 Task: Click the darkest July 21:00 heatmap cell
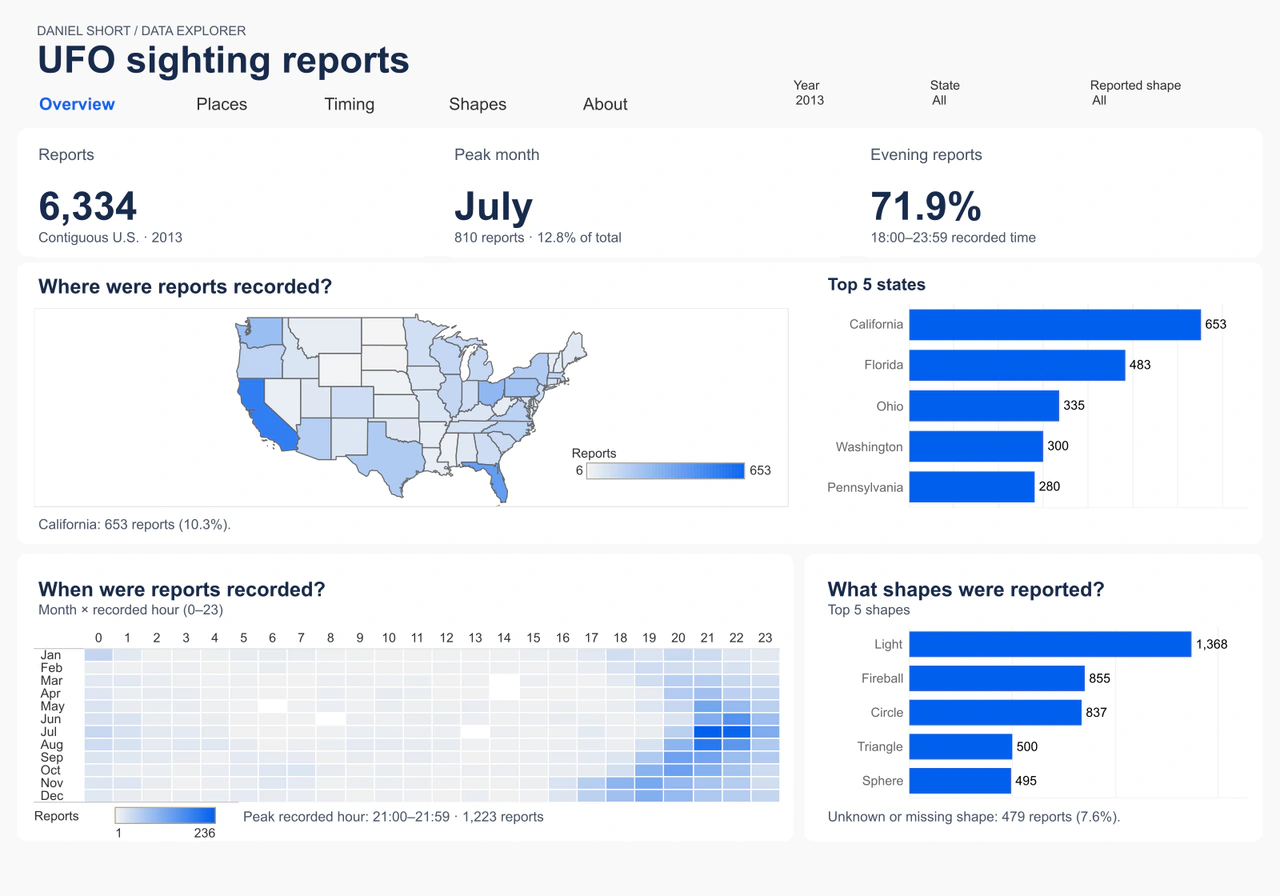pyautogui.click(x=707, y=732)
